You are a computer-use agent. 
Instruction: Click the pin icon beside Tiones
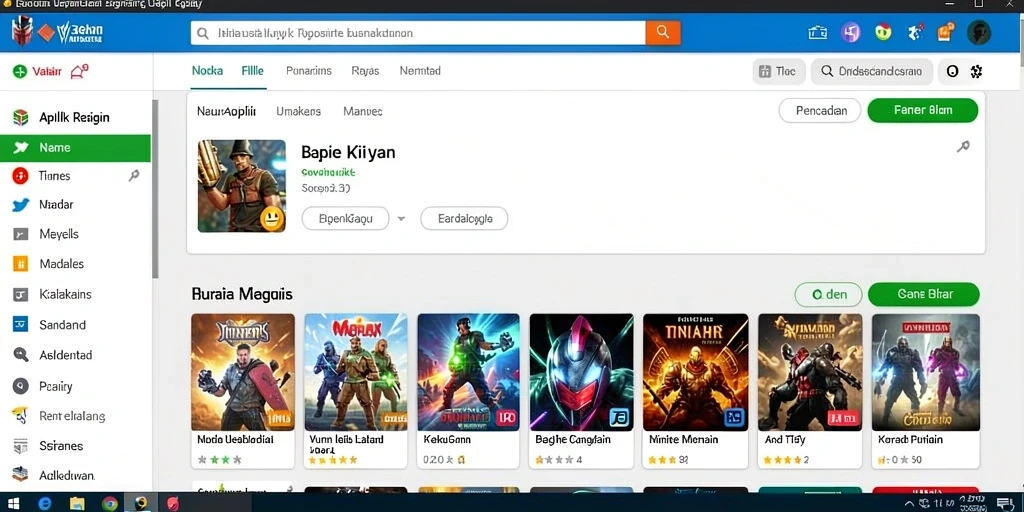pyautogui.click(x=134, y=175)
